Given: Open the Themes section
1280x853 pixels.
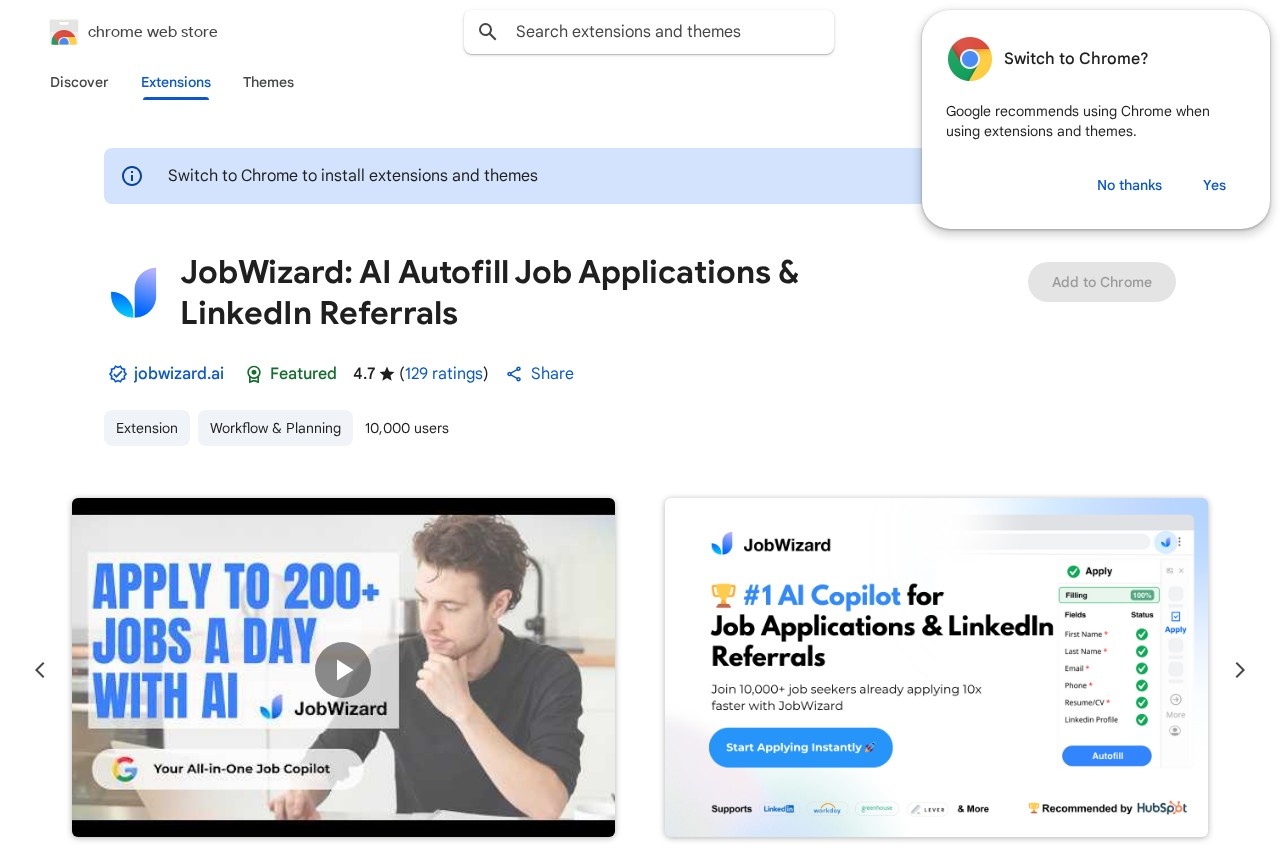Looking at the screenshot, I should (x=268, y=82).
